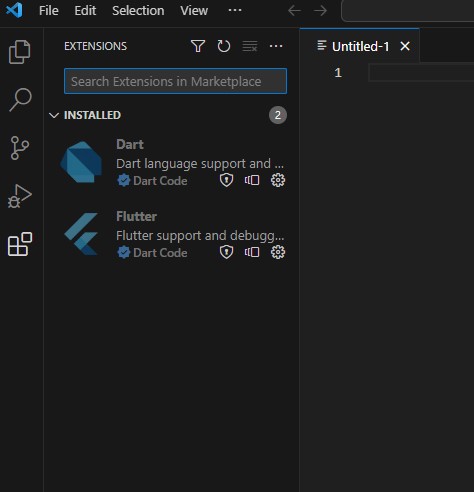
Task: Open the Run and Debug view
Action: [x=20, y=196]
